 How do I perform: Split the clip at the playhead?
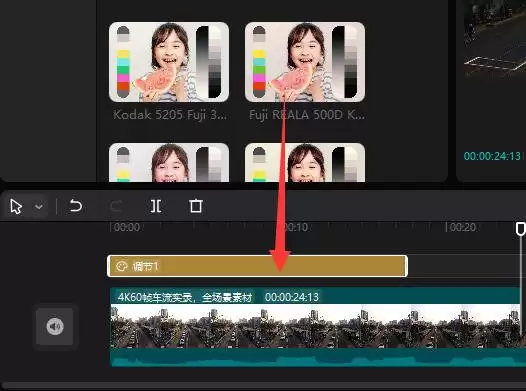(x=156, y=206)
